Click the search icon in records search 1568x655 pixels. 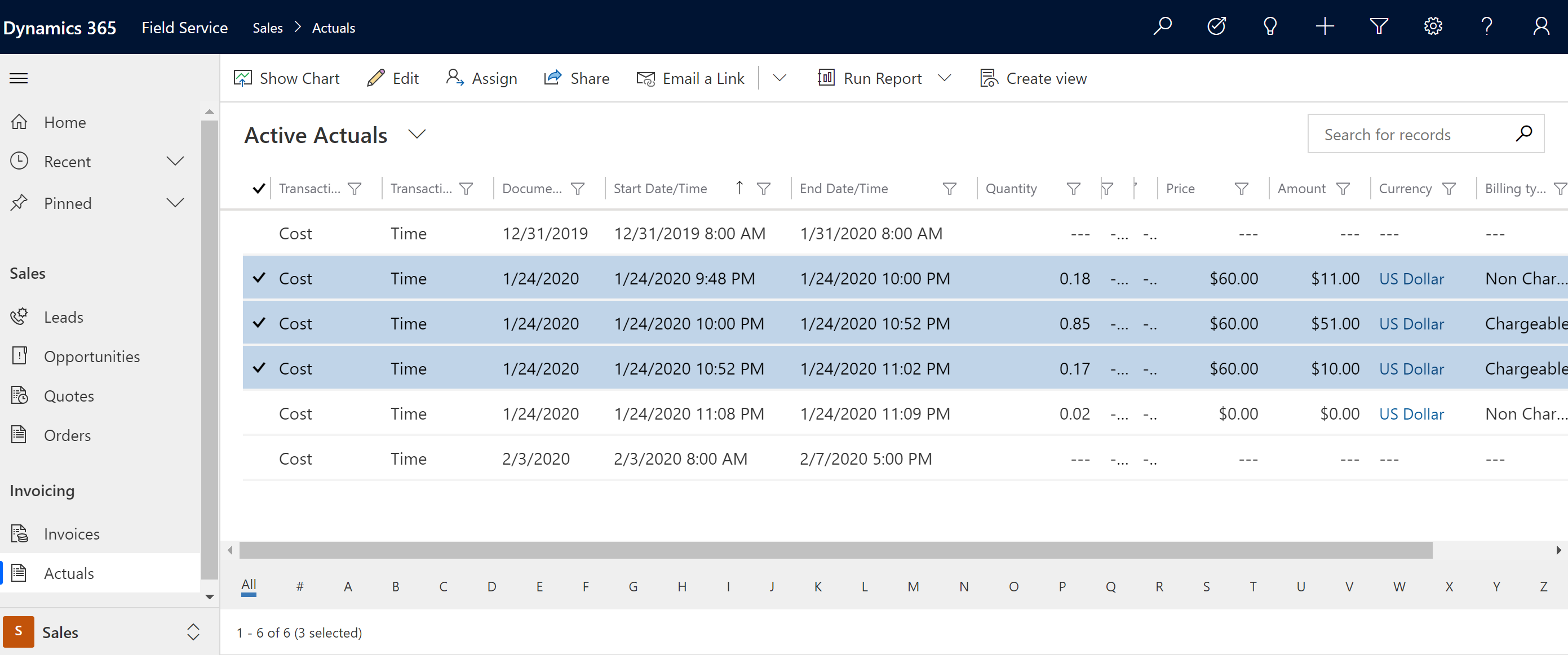pos(1527,134)
